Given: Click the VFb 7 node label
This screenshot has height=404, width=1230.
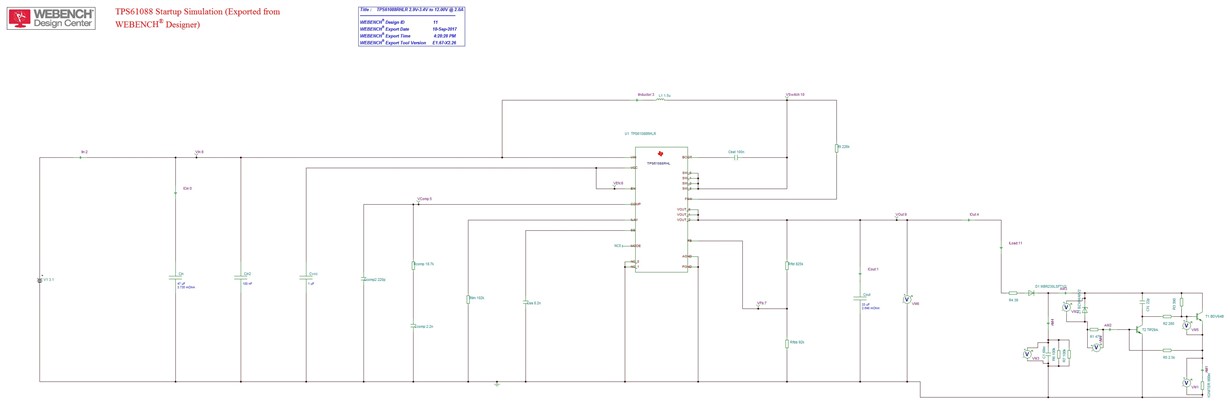Looking at the screenshot, I should (761, 301).
